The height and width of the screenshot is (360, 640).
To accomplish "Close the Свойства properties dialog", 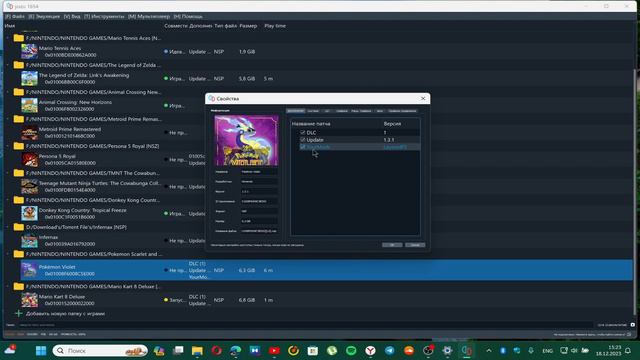I will (423, 98).
